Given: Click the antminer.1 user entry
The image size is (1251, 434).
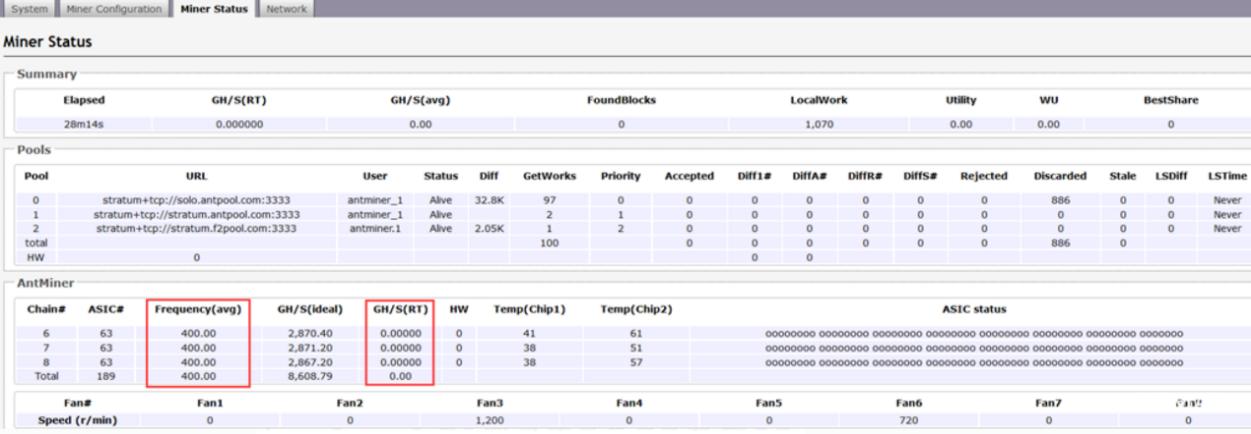Looking at the screenshot, I should [375, 227].
